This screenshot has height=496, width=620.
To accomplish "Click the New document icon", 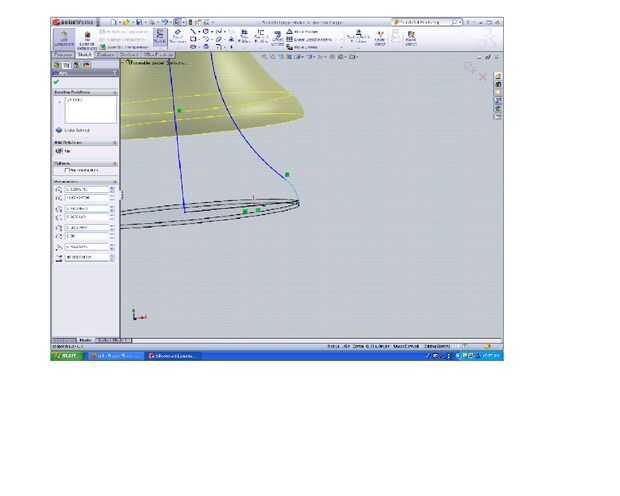I will click(x=114, y=23).
